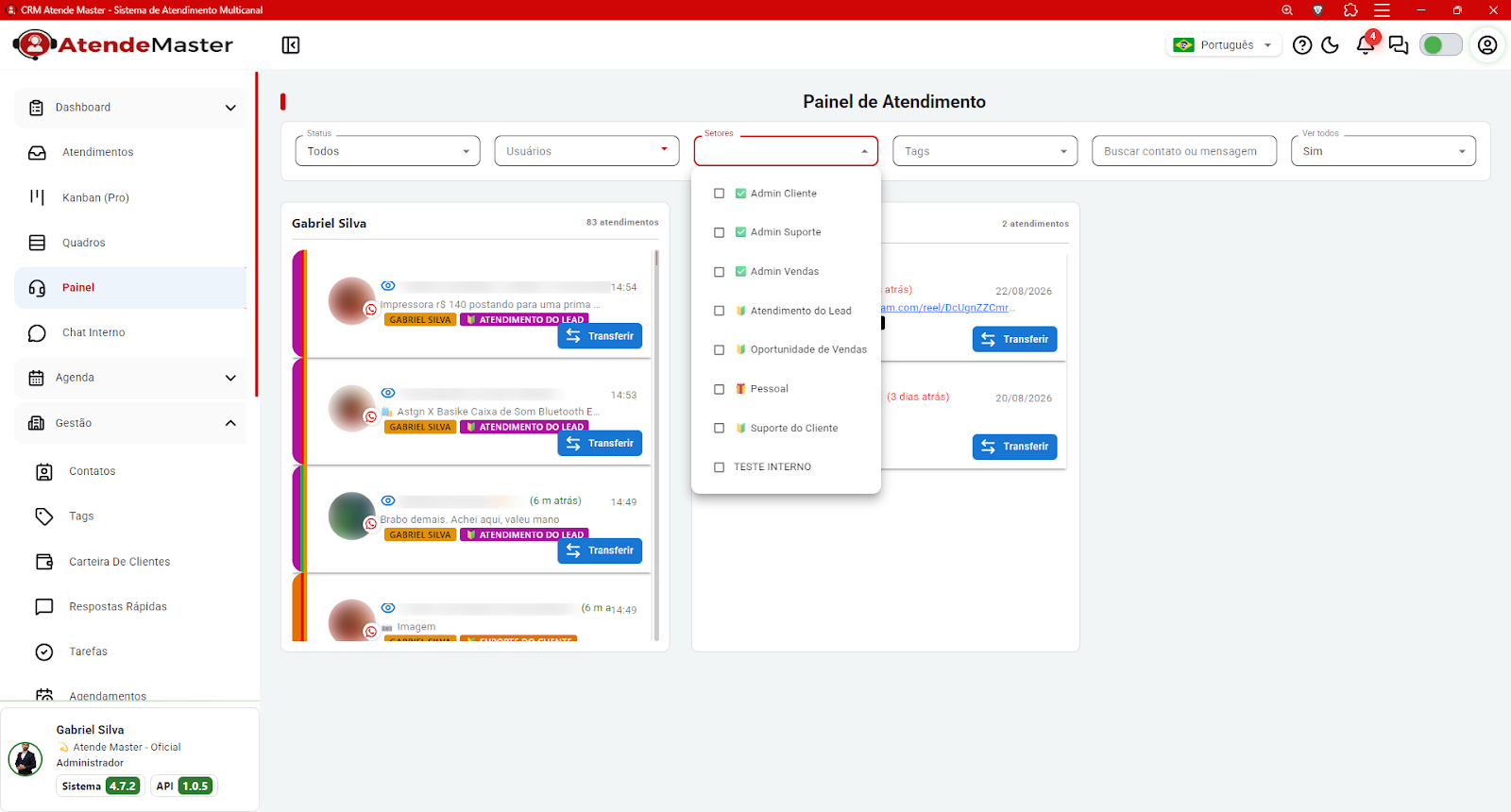Toggle eye icon on the 14:54 conversation
Viewport: 1511px width, 812px height.
pyautogui.click(x=388, y=286)
